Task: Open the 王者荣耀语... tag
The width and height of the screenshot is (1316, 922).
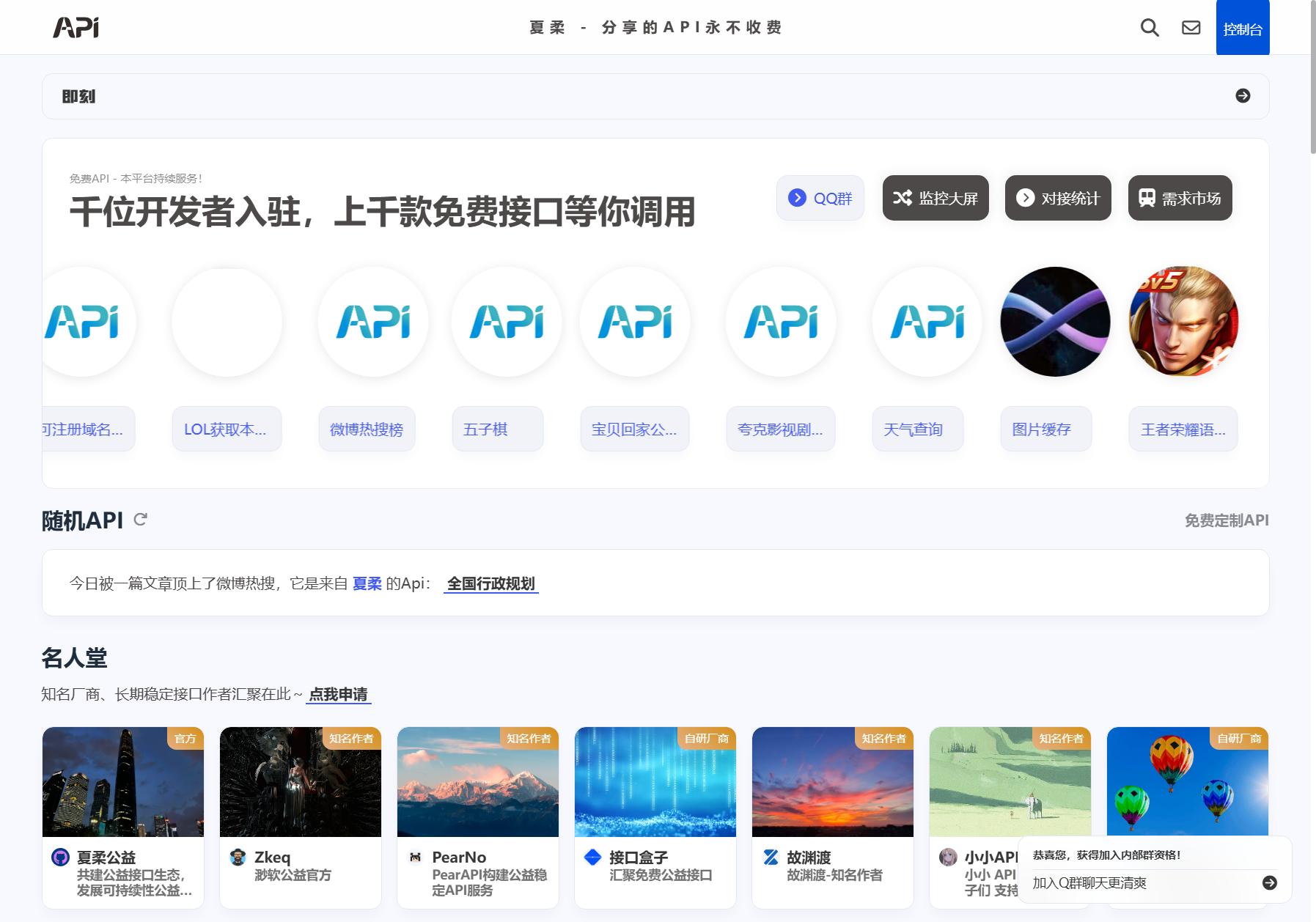Action: click(1183, 429)
